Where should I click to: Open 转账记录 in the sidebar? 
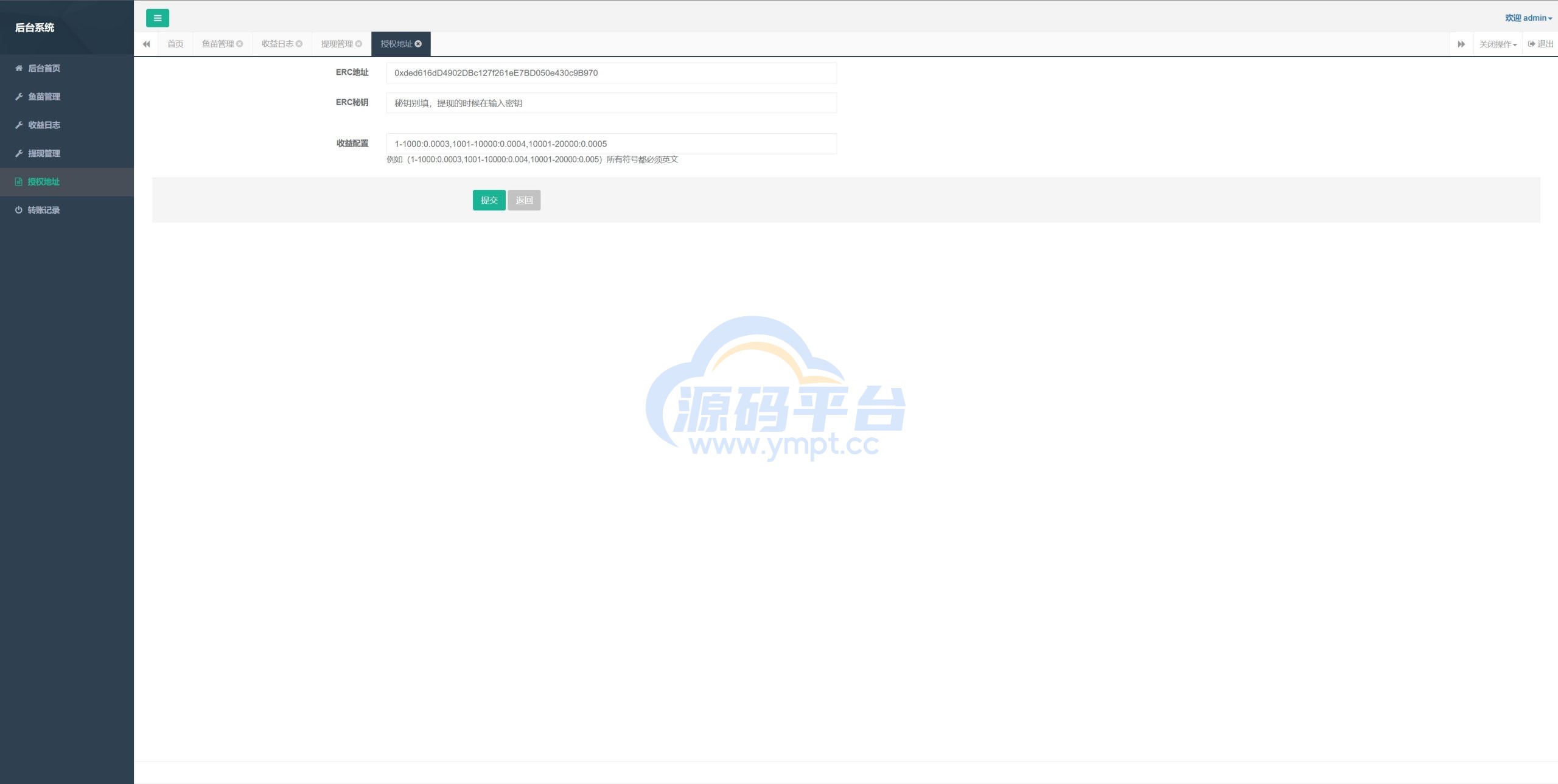tap(67, 210)
